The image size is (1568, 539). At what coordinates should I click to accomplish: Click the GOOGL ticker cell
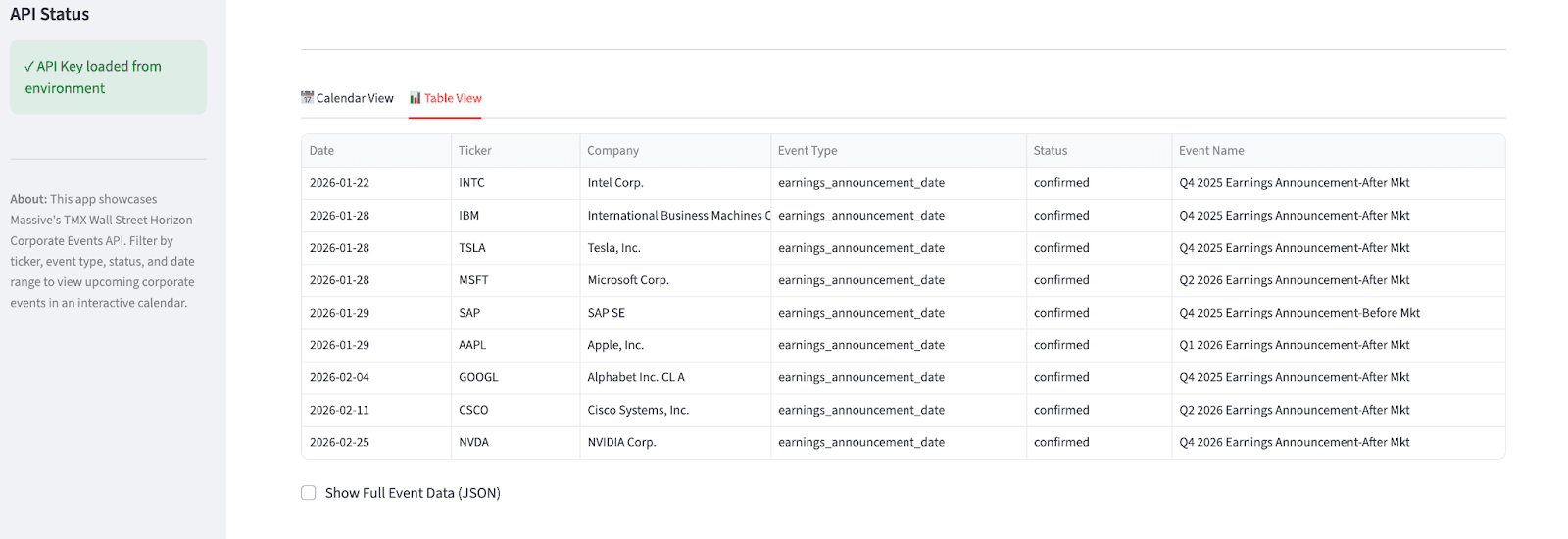click(479, 377)
